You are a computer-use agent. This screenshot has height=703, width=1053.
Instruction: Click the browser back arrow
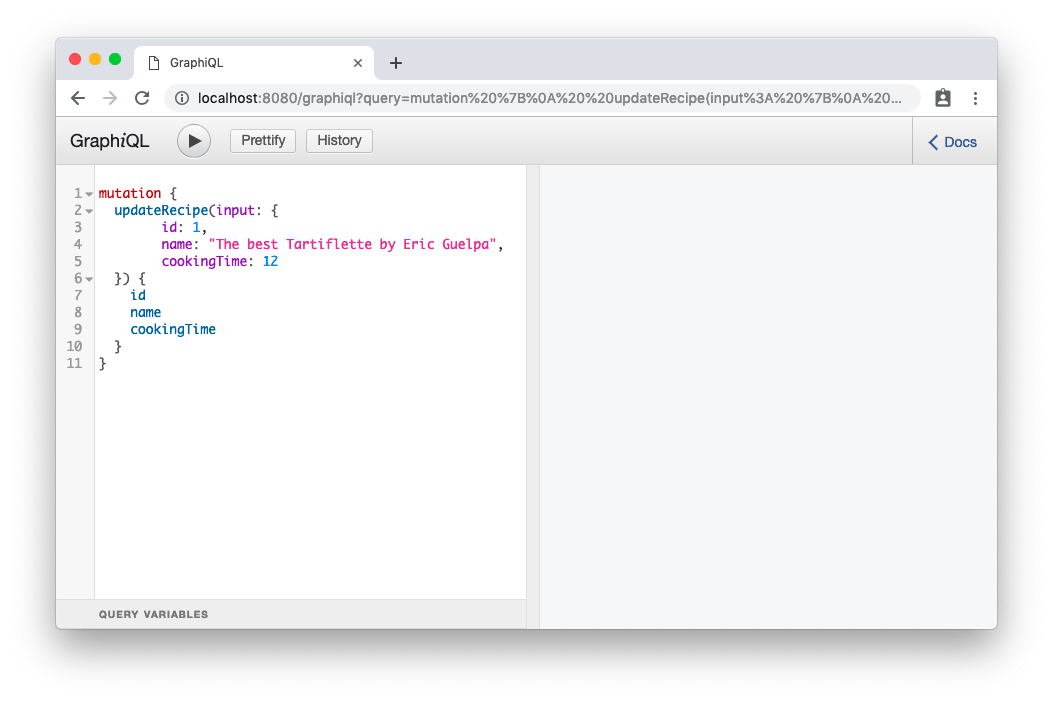[x=77, y=98]
